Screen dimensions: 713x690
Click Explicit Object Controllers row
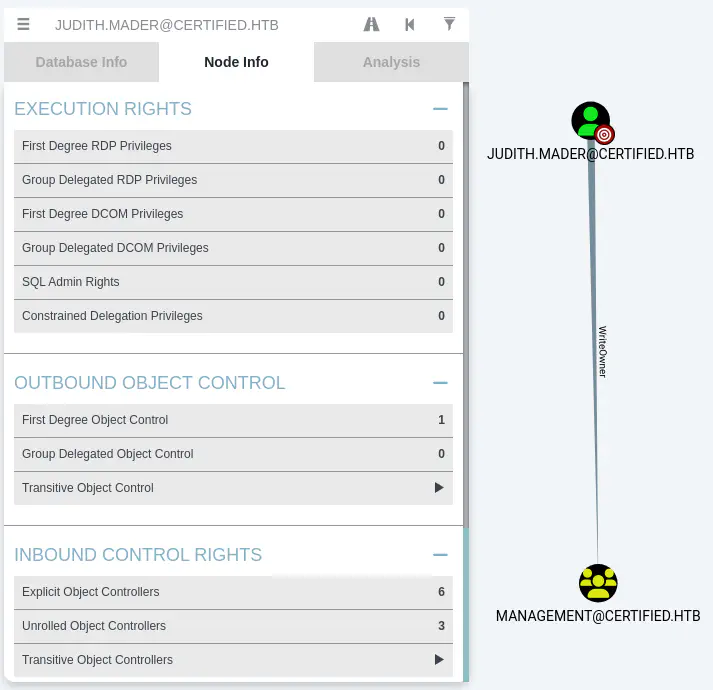[233, 592]
